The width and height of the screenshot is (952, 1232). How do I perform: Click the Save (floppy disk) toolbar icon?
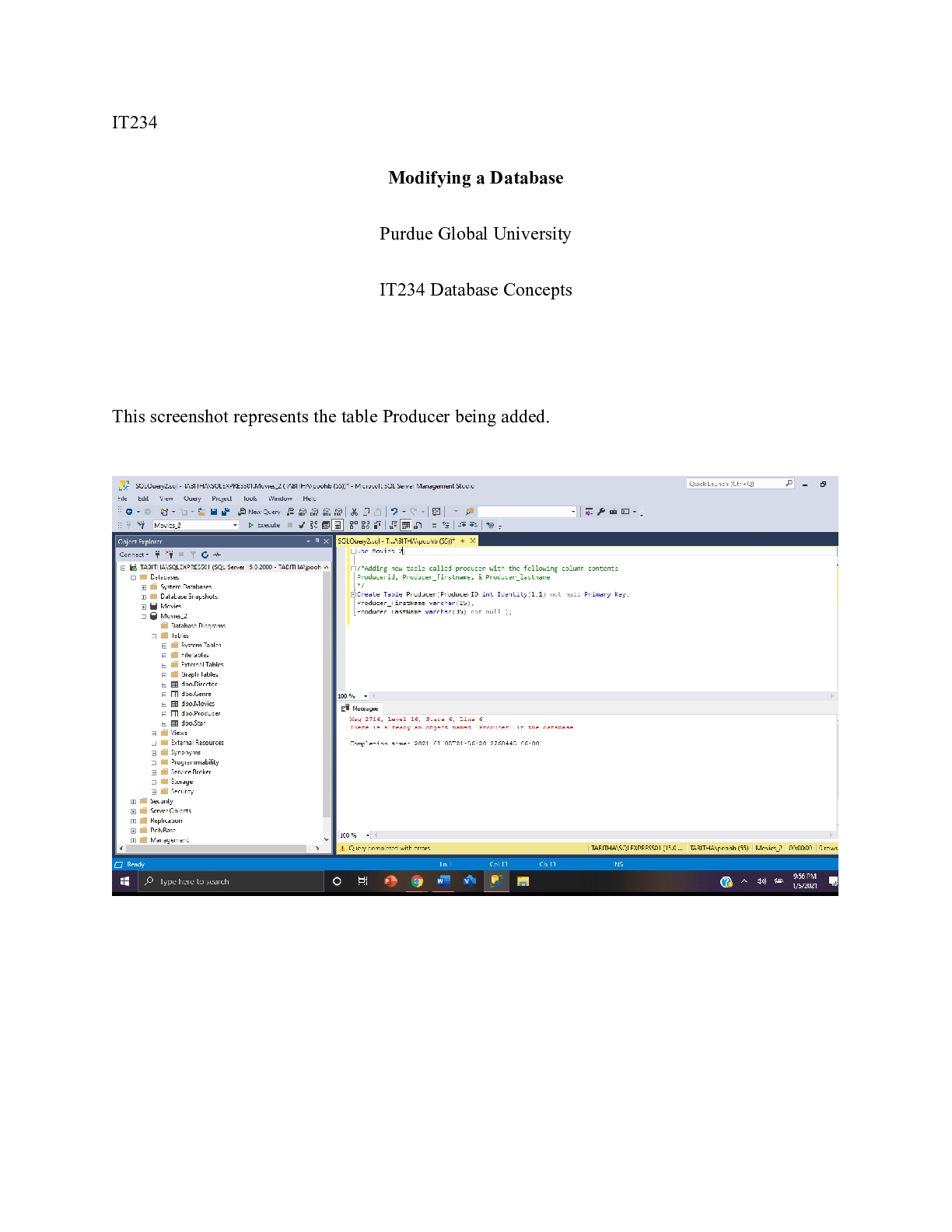point(213,512)
